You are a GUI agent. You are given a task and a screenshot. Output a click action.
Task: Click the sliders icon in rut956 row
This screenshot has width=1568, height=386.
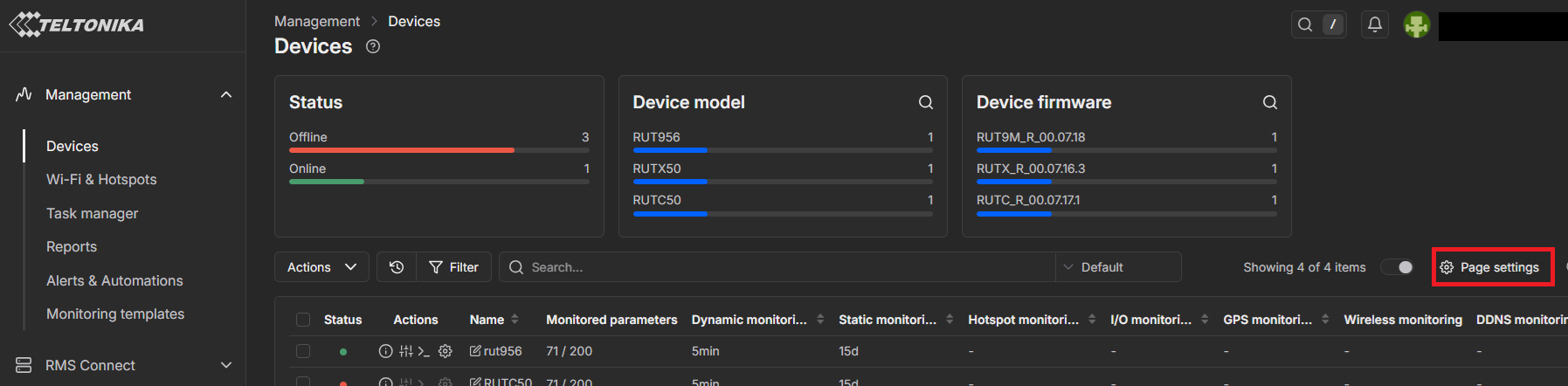[x=406, y=351]
